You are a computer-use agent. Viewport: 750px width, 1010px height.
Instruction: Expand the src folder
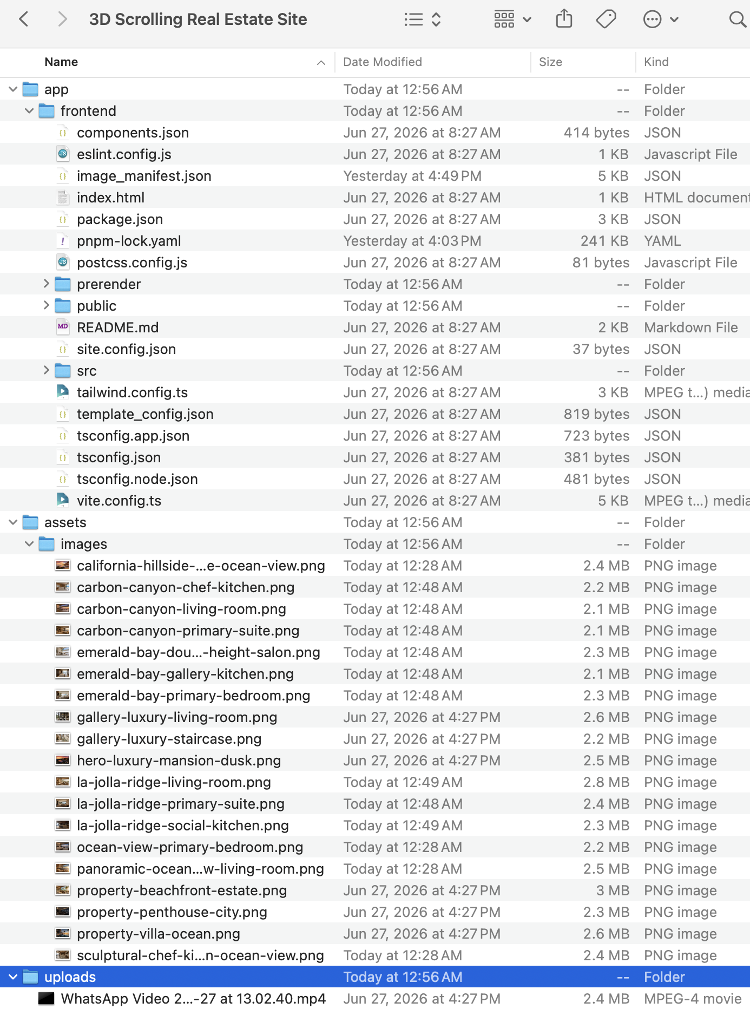click(46, 370)
